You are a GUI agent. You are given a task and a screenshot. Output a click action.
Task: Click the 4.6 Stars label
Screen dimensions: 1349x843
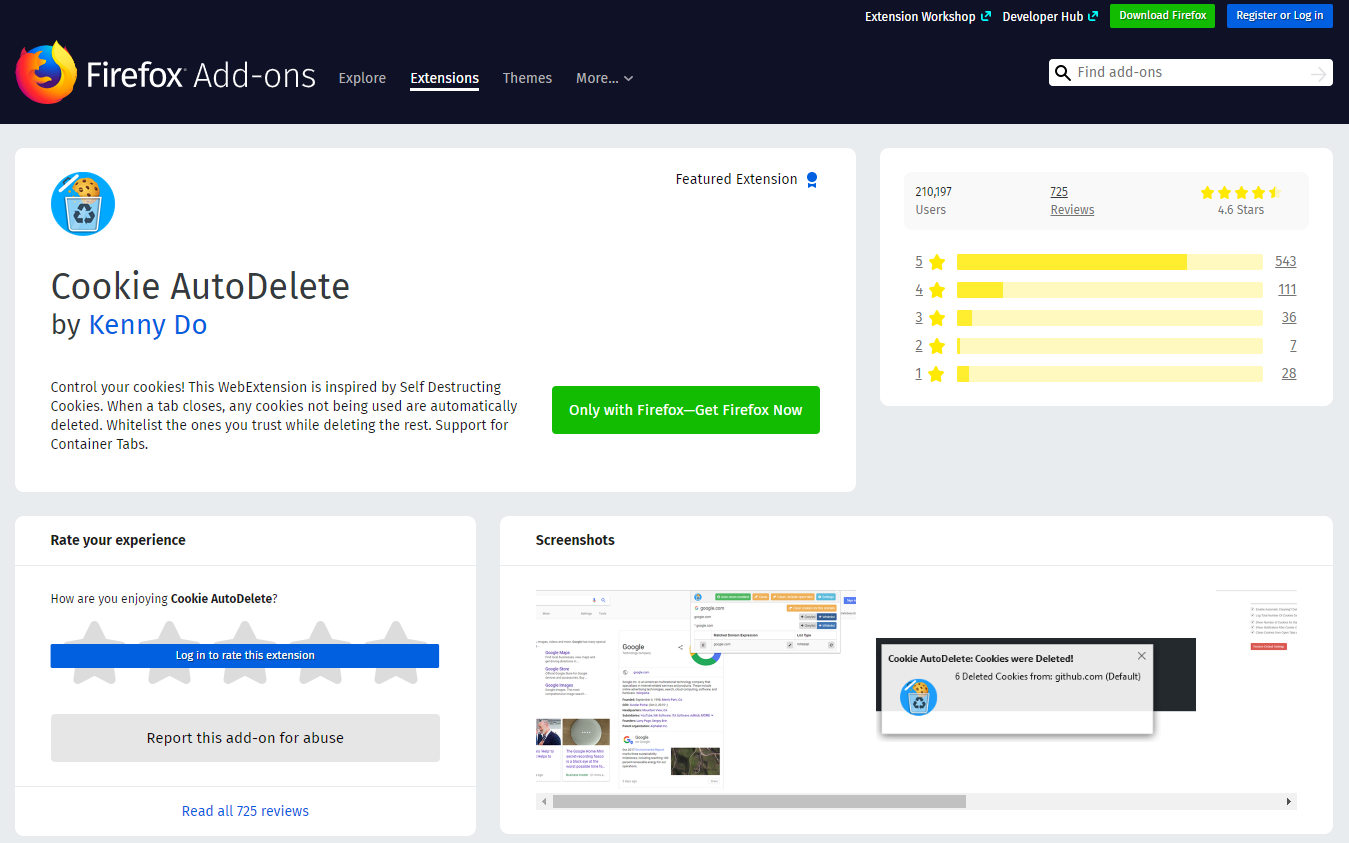coord(1241,210)
